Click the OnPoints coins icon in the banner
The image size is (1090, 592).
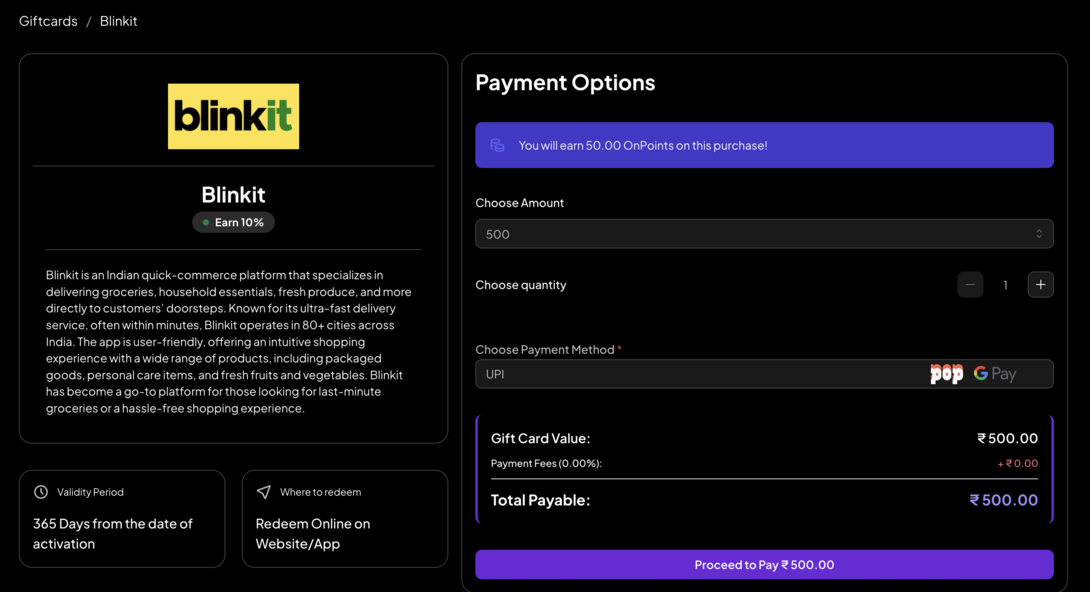pyautogui.click(x=497, y=145)
